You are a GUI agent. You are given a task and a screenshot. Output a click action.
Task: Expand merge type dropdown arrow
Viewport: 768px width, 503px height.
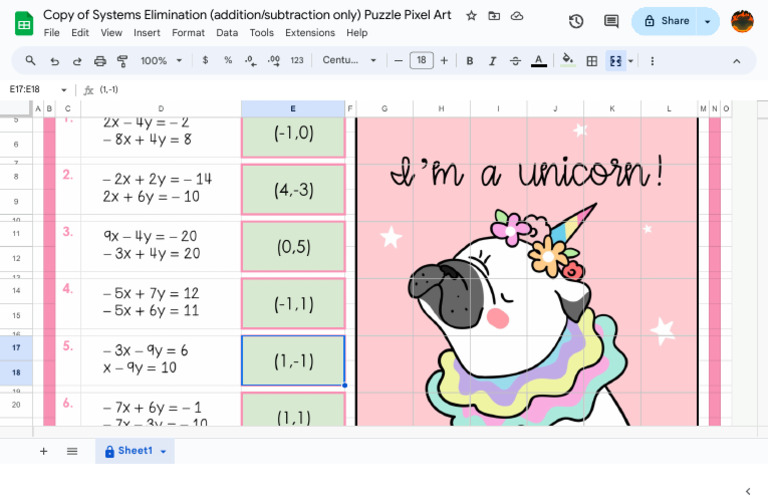pyautogui.click(x=630, y=61)
